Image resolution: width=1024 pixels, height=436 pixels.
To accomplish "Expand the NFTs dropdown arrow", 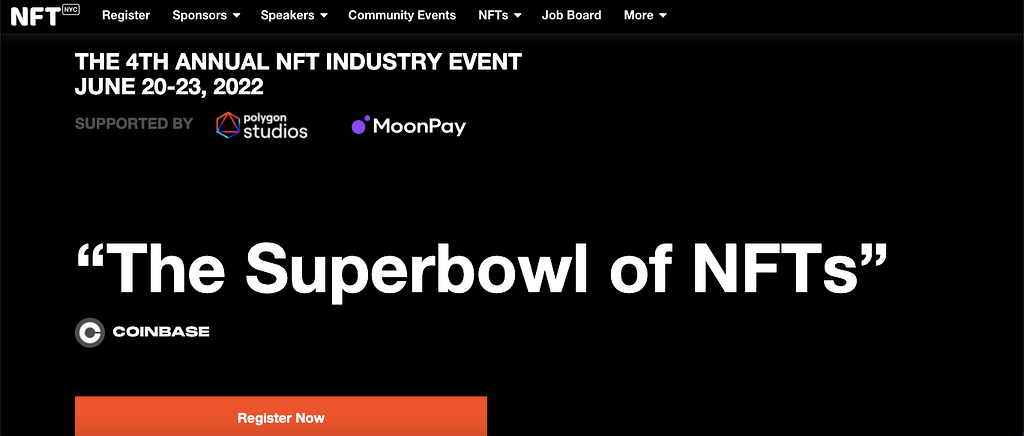I will (517, 15).
